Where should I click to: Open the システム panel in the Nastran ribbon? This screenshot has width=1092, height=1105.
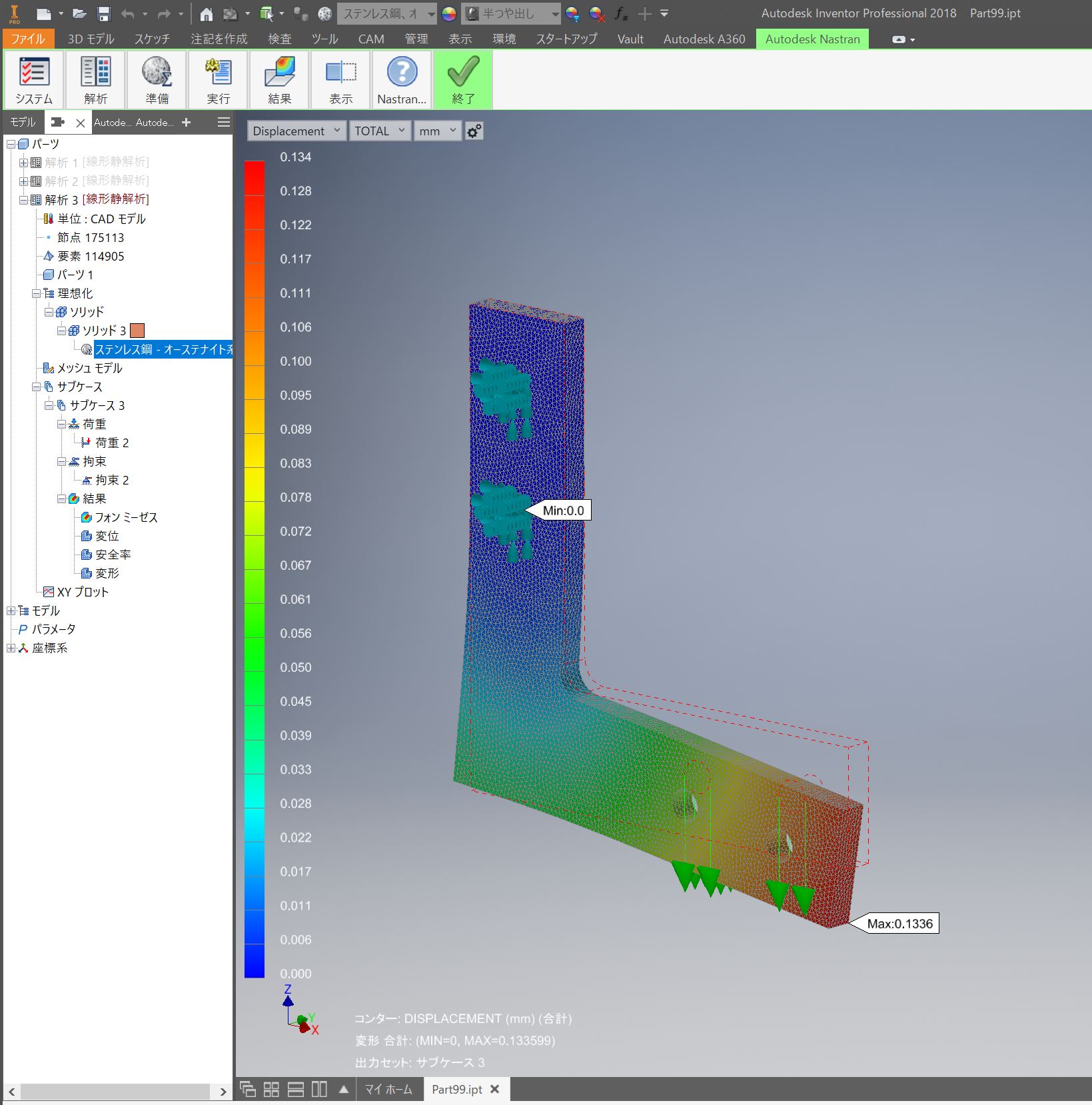[x=34, y=79]
